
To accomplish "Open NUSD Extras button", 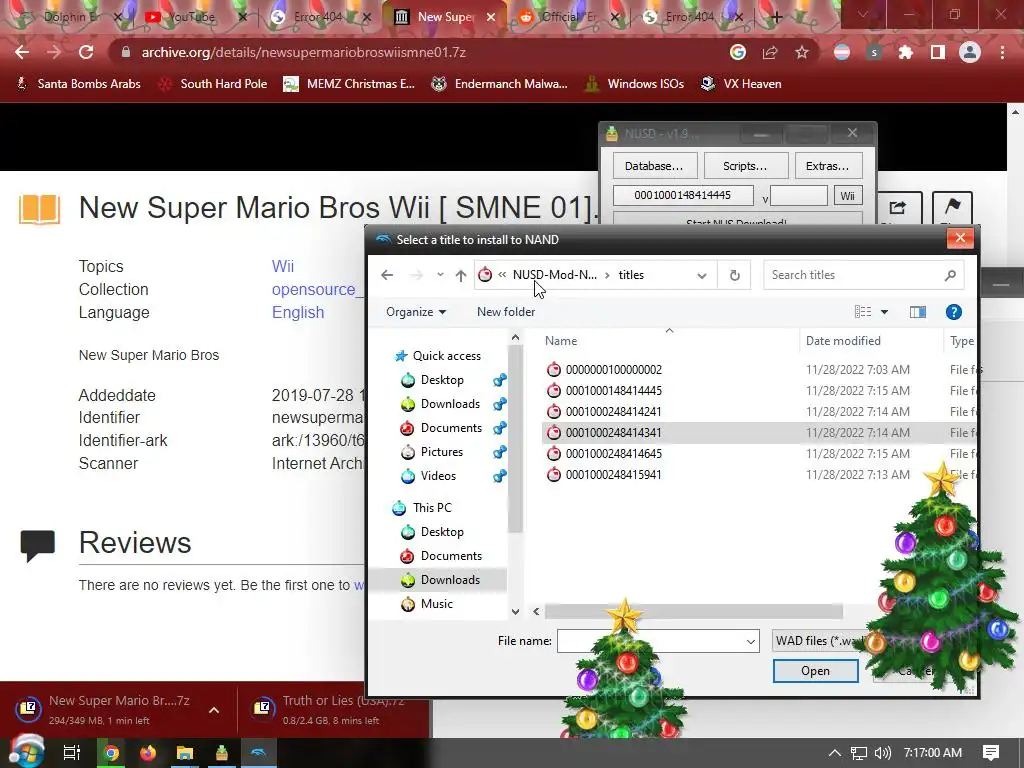I will [827, 166].
